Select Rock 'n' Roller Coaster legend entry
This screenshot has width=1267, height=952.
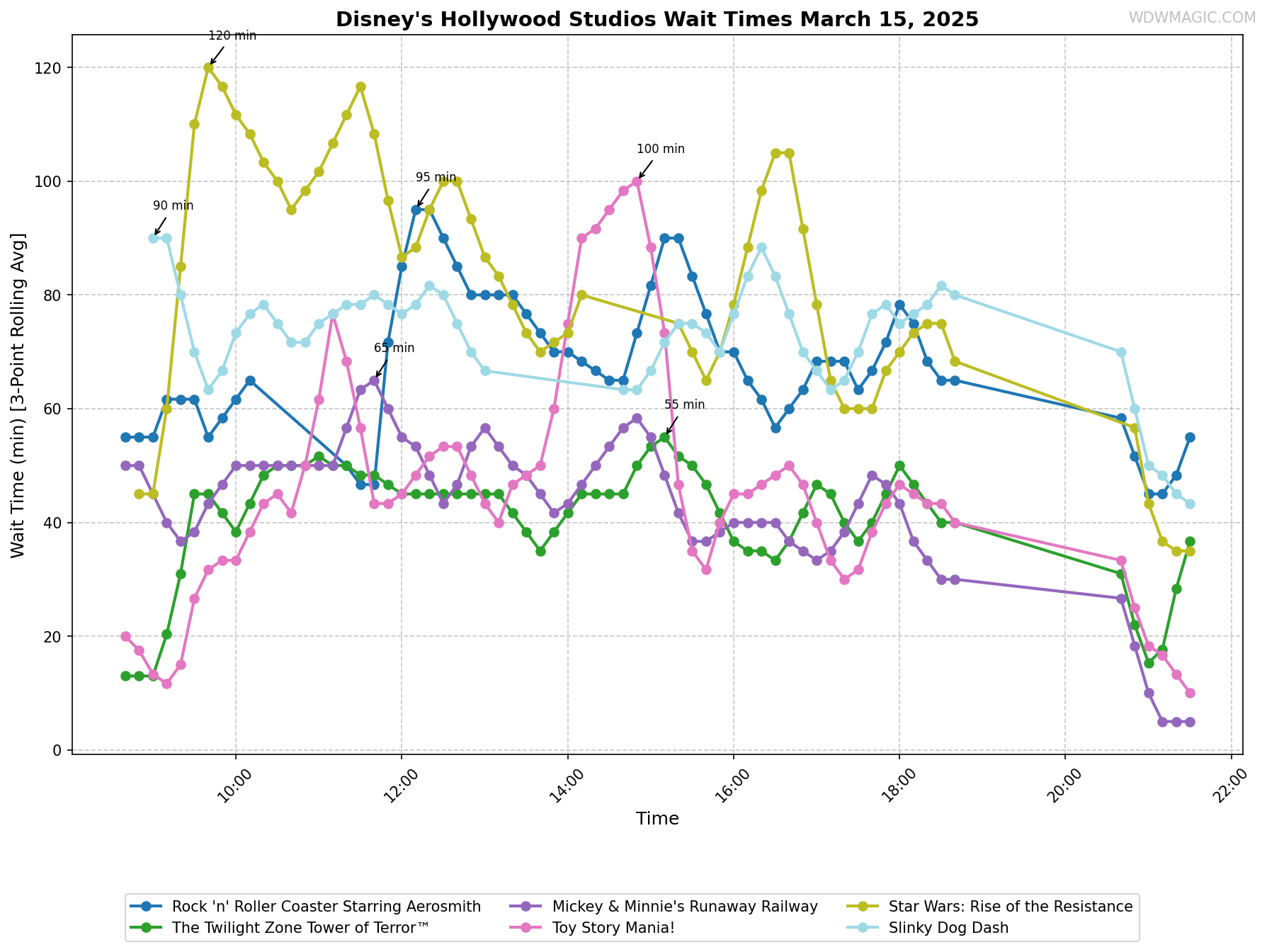[307, 907]
